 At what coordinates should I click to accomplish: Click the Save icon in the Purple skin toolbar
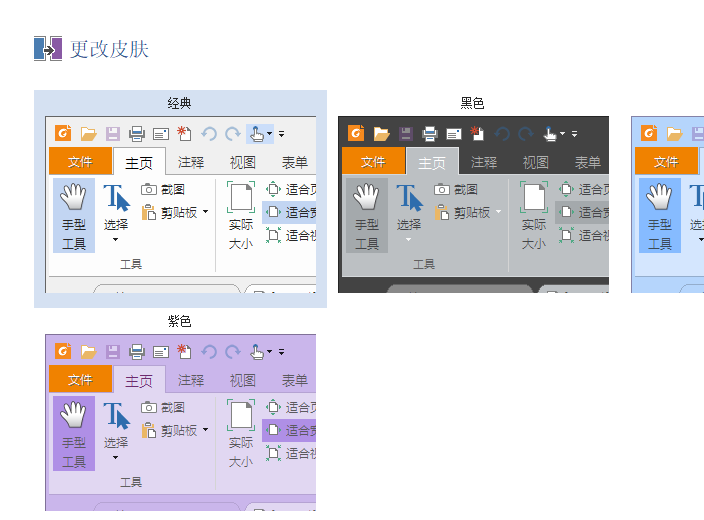pyautogui.click(x=113, y=351)
